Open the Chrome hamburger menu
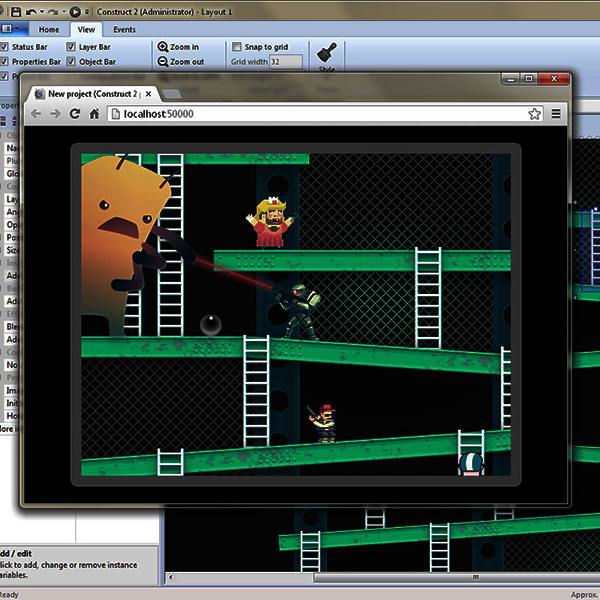 556,114
